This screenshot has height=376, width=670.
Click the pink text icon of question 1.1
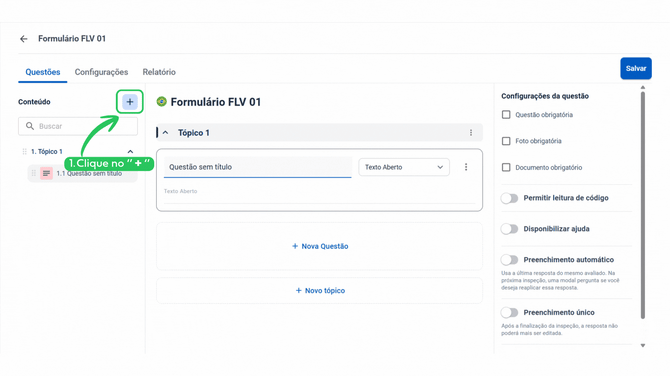pos(46,173)
